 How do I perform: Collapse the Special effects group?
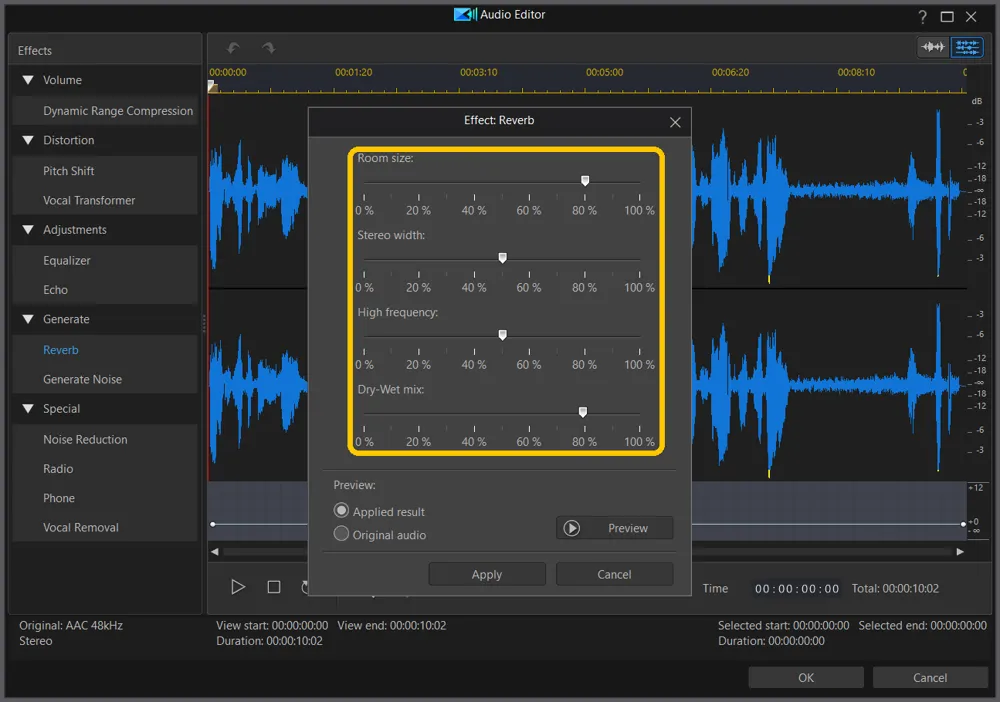point(28,409)
